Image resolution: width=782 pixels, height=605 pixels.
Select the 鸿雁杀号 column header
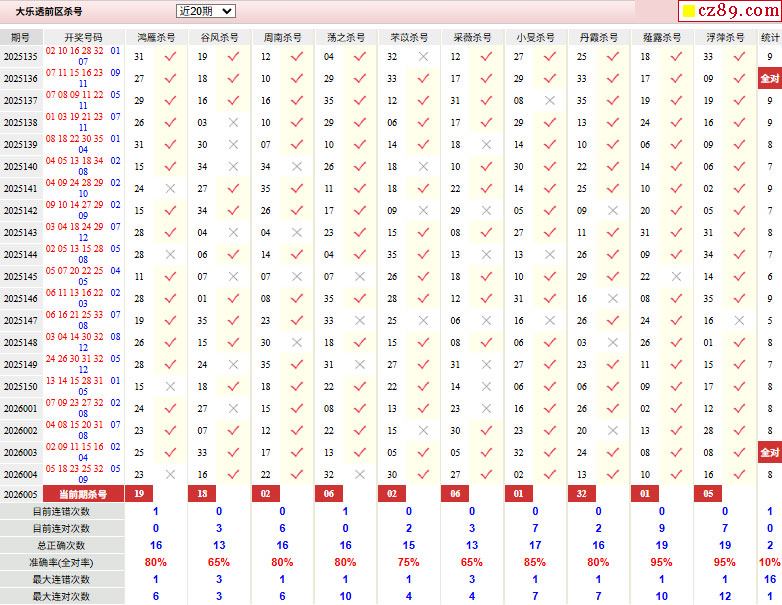(x=155, y=37)
